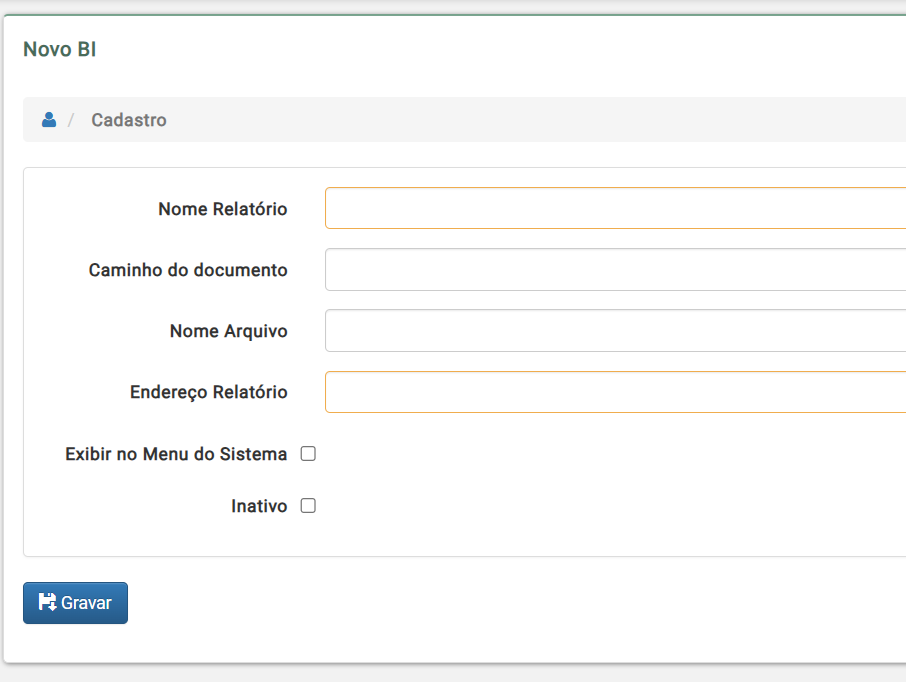Click the empty area of the breadcrumb bar
Viewport: 906px width, 682px height.
click(520, 120)
